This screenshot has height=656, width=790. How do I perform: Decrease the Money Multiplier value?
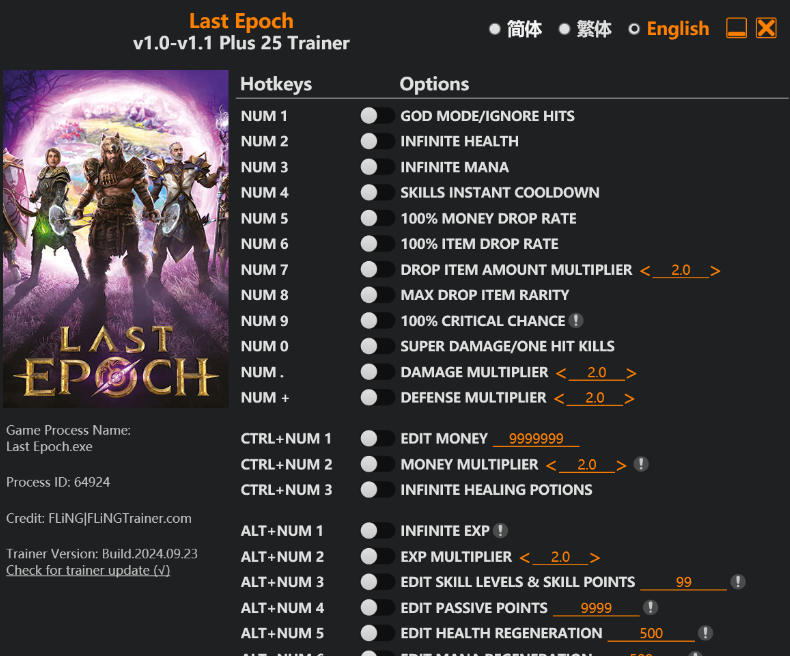click(x=551, y=466)
